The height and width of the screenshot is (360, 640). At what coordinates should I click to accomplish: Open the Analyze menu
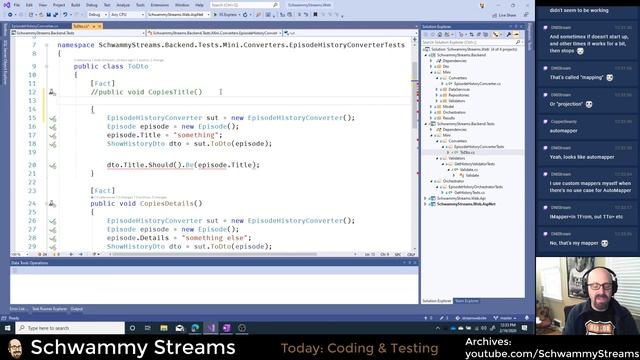pos(123,5)
